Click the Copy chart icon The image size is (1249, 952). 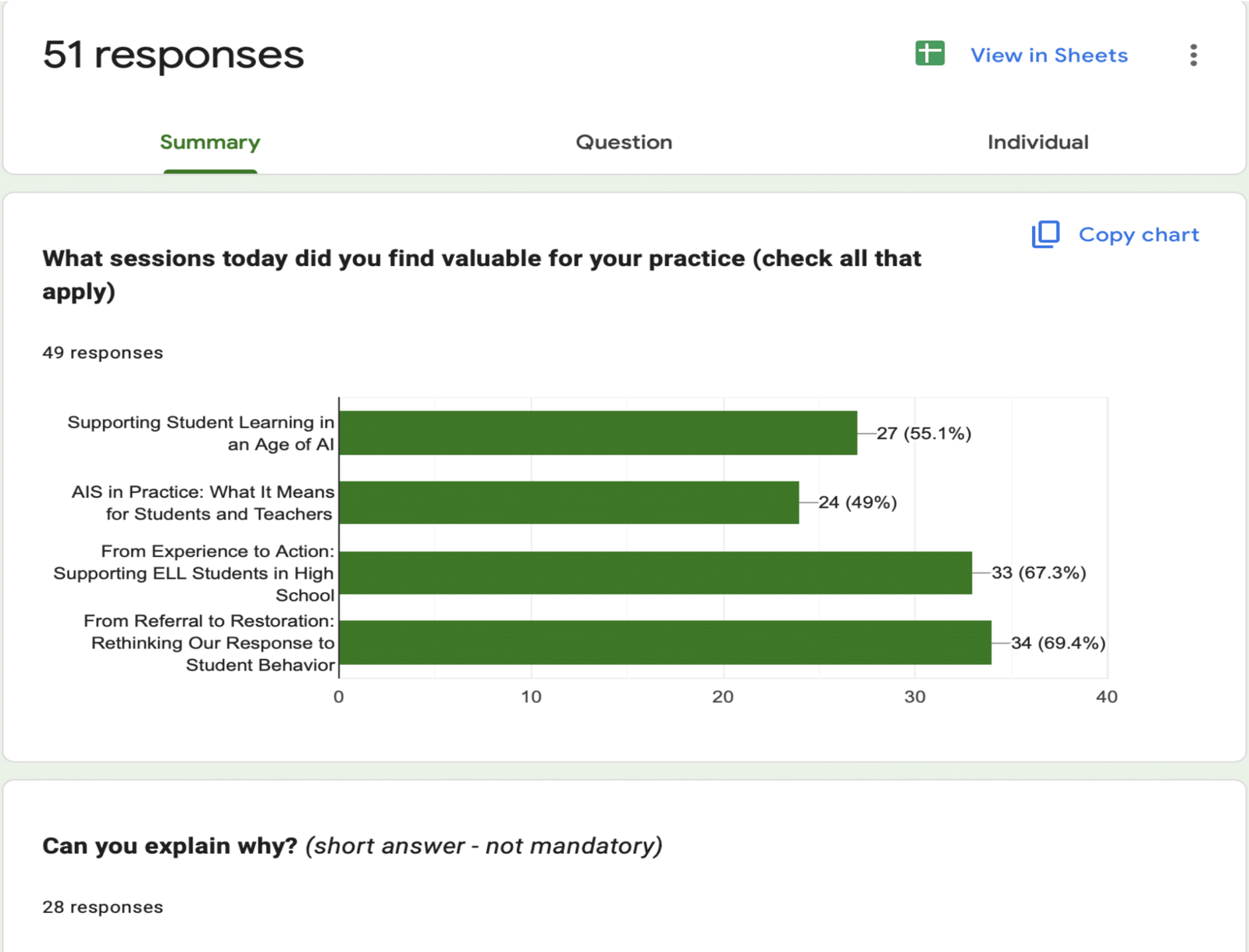coord(1046,234)
